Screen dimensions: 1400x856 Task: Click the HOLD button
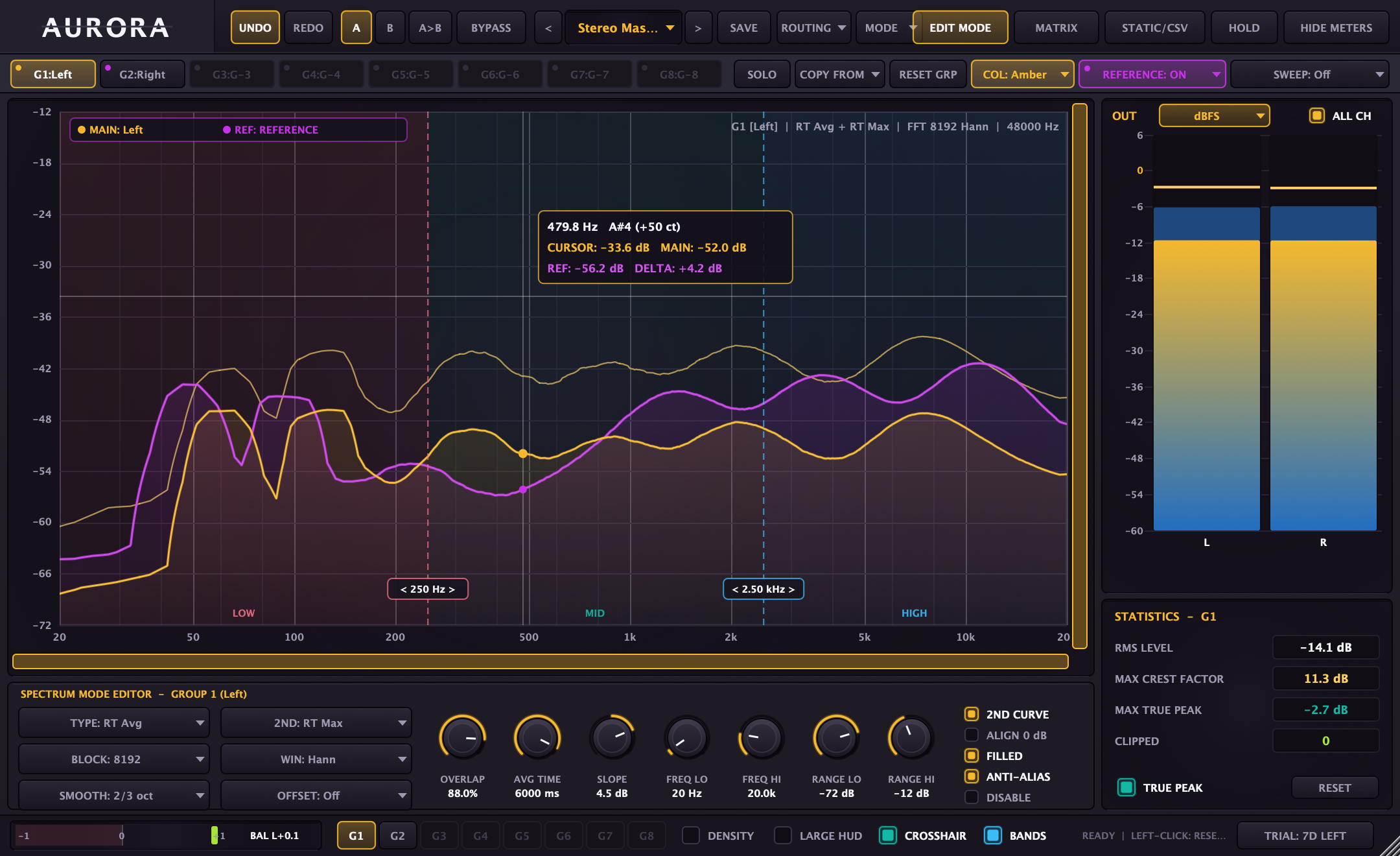1244,28
